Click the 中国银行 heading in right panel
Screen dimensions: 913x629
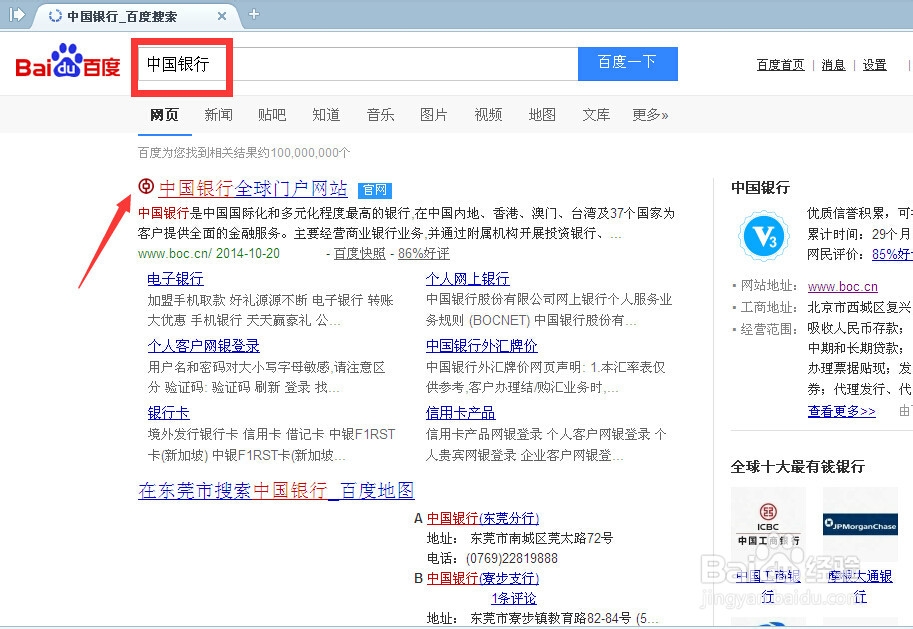[x=760, y=188]
